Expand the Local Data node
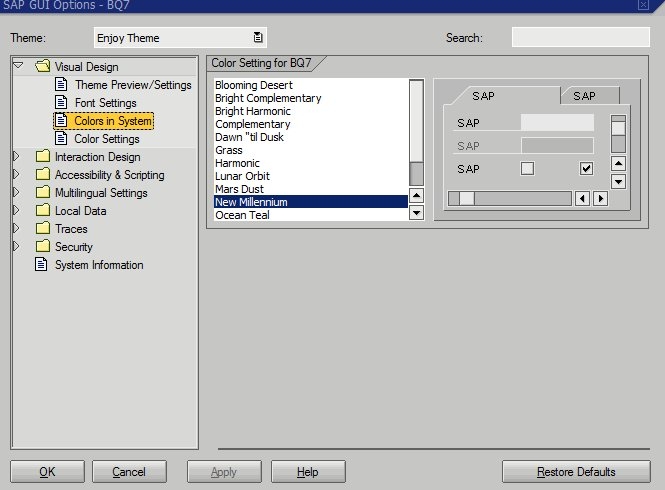Screen dimensions: 665x490 16,210
